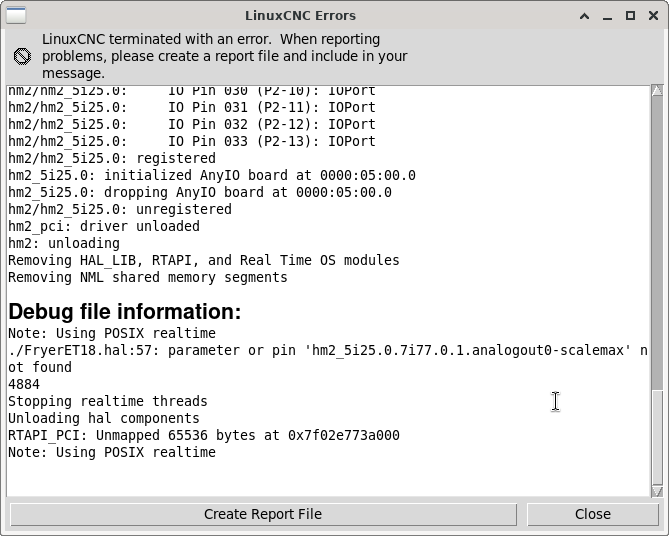Click the 'Stopping realtime threads' line

(x=107, y=401)
